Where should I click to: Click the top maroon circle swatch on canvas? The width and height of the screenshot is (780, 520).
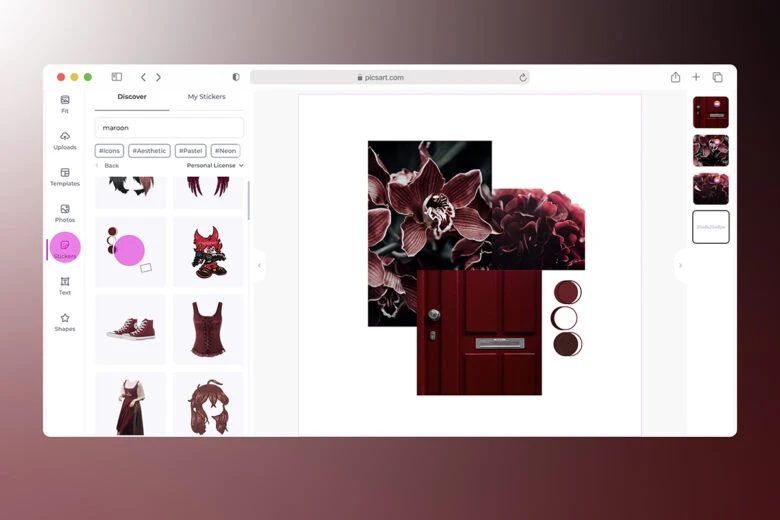pyautogui.click(x=567, y=292)
